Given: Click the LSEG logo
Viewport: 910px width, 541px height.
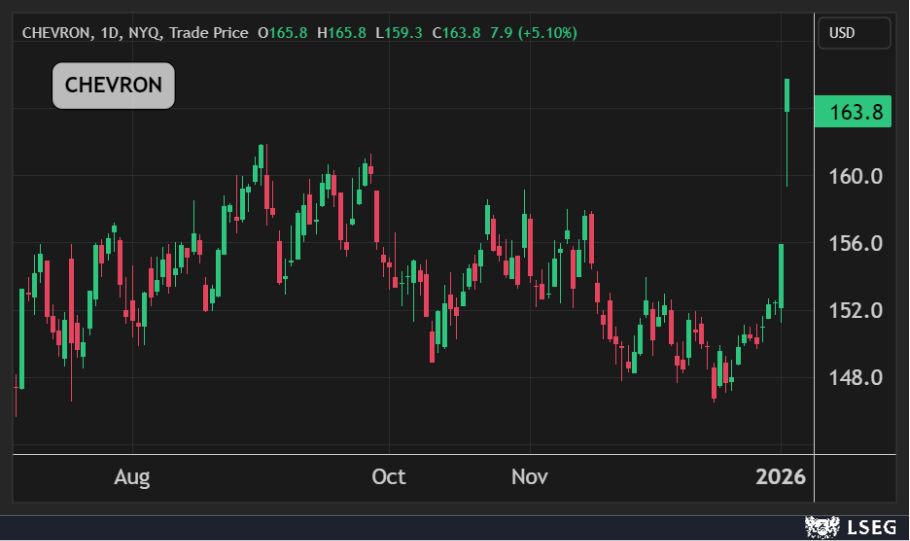Looking at the screenshot, I should 851,527.
